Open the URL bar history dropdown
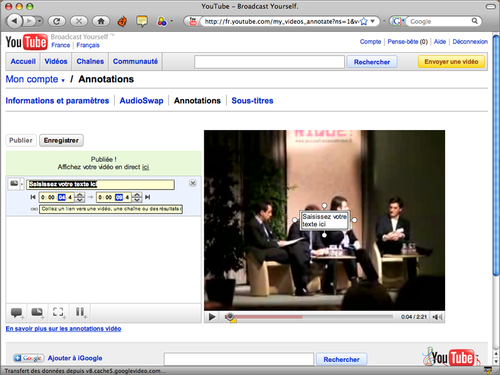This screenshot has height=375, width=500. tap(373, 21)
